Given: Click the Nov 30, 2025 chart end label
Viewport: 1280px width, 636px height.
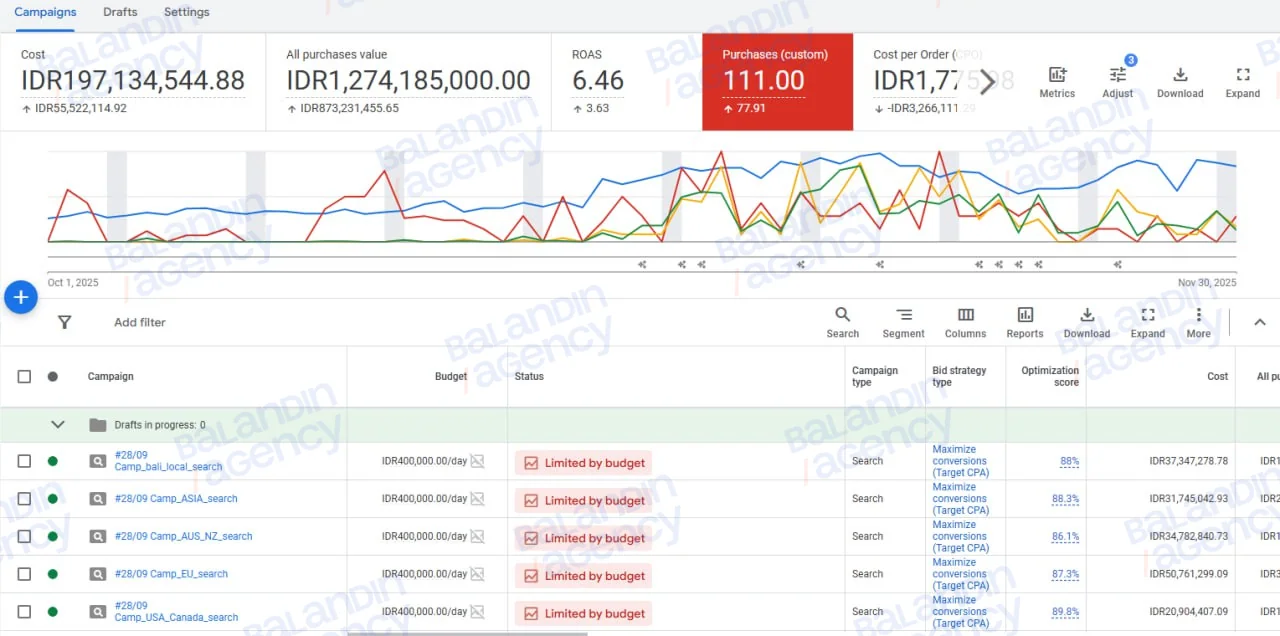Looking at the screenshot, I should point(1207,283).
